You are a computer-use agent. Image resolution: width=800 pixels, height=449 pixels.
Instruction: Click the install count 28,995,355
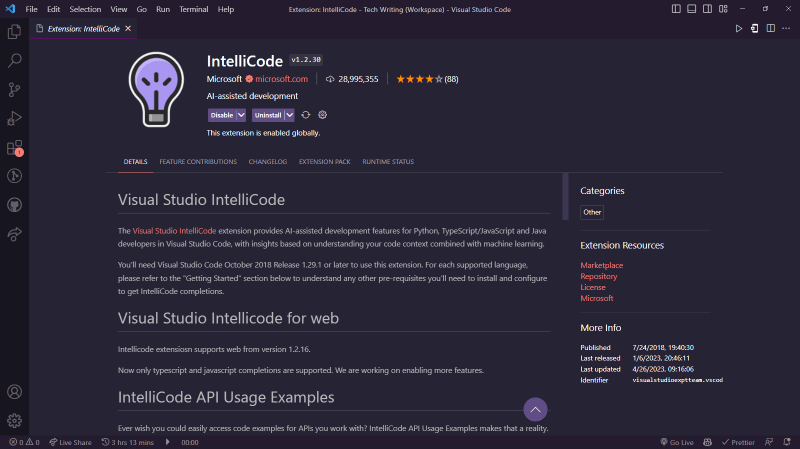353,79
